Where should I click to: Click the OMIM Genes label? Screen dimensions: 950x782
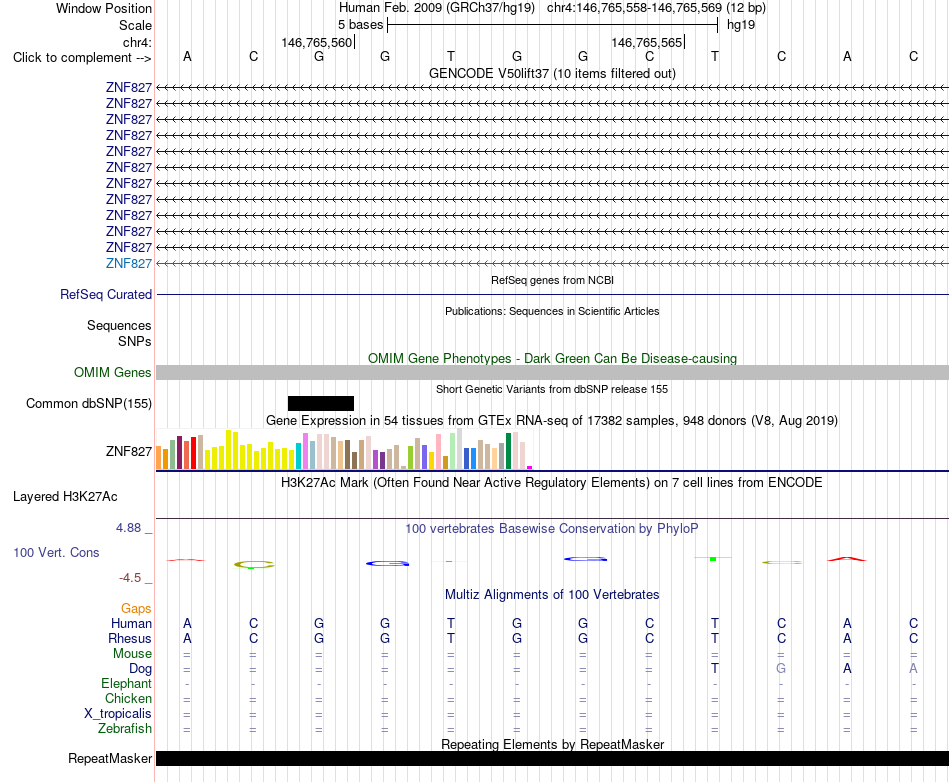point(112,373)
